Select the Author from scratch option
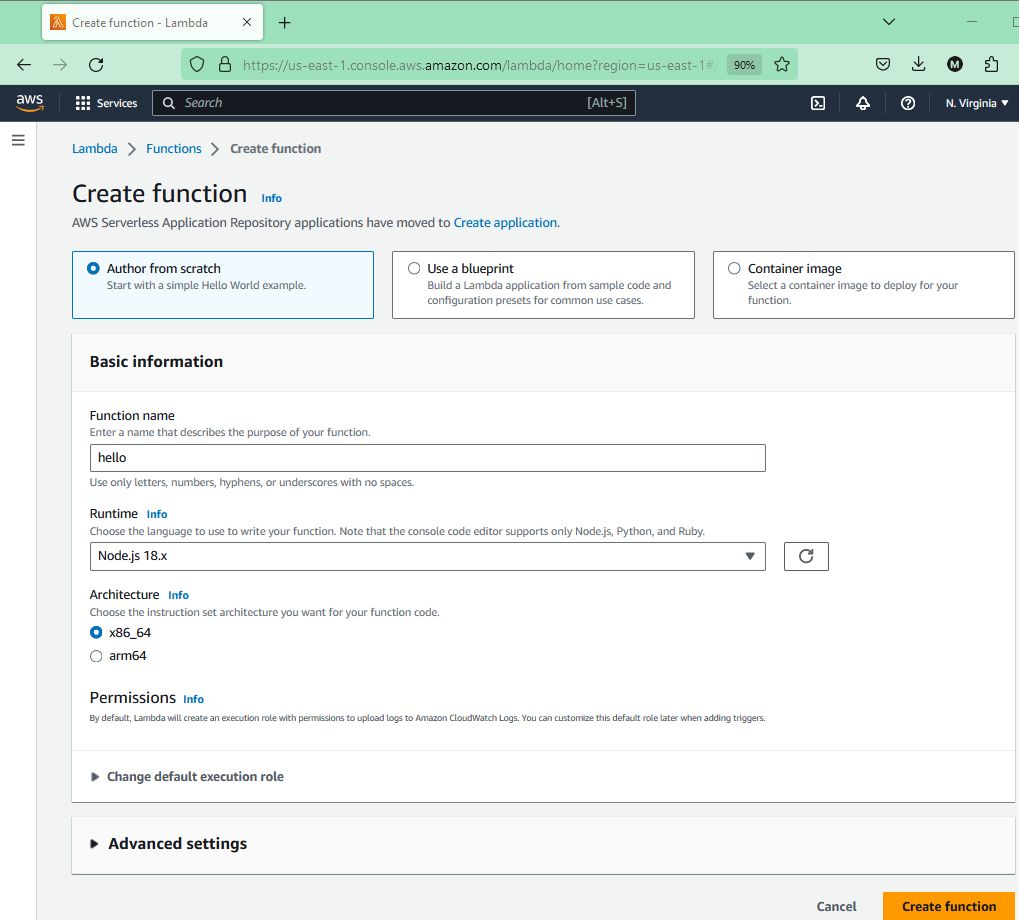Screen dimensions: 1019x920 pos(223,285)
